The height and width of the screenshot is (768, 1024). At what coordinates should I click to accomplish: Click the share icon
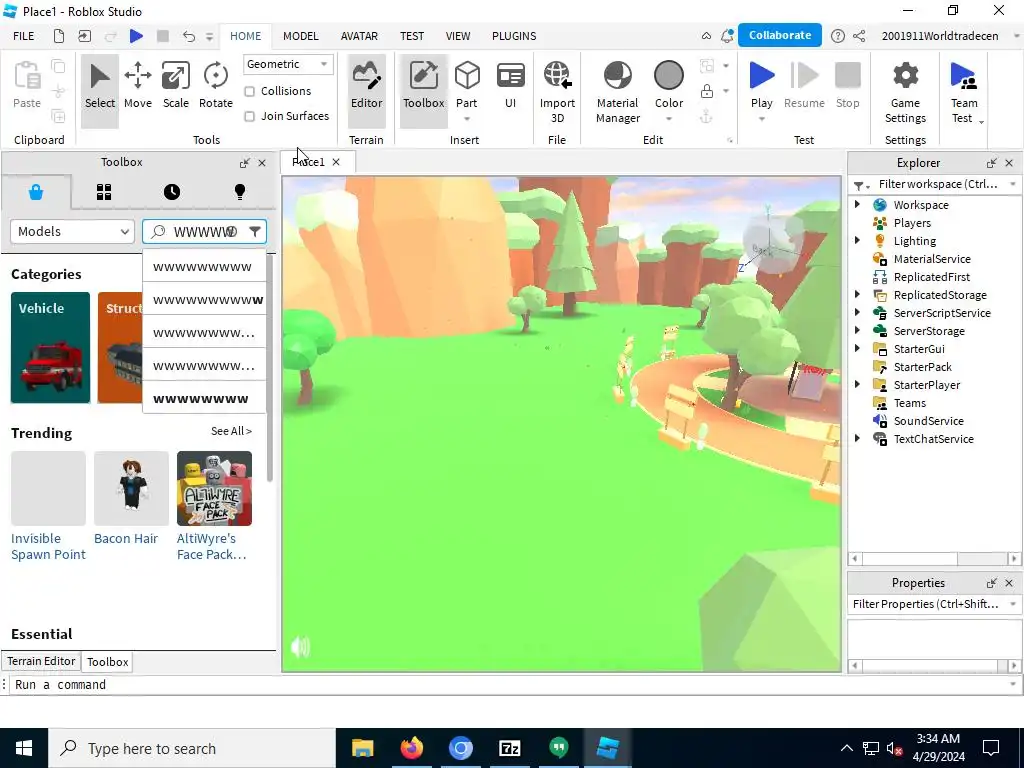click(859, 36)
